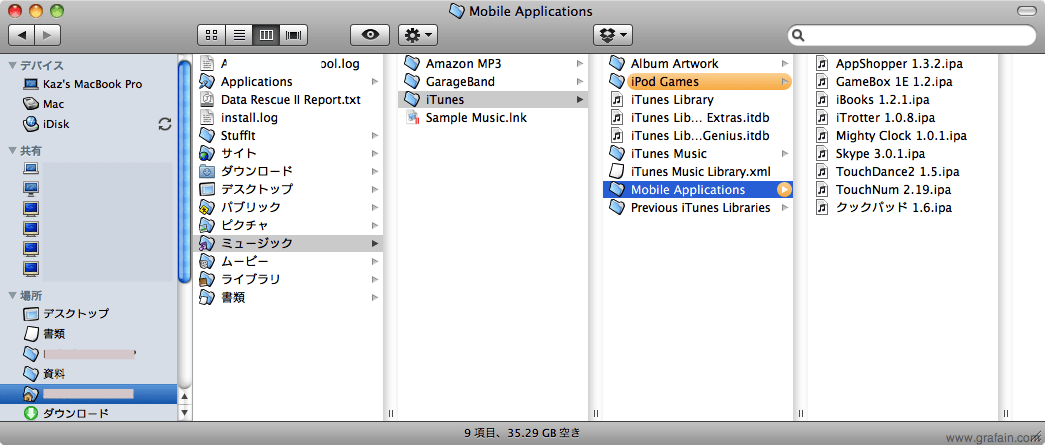Click the sidebar scroll down arrow
1045x445 pixels.
185,413
